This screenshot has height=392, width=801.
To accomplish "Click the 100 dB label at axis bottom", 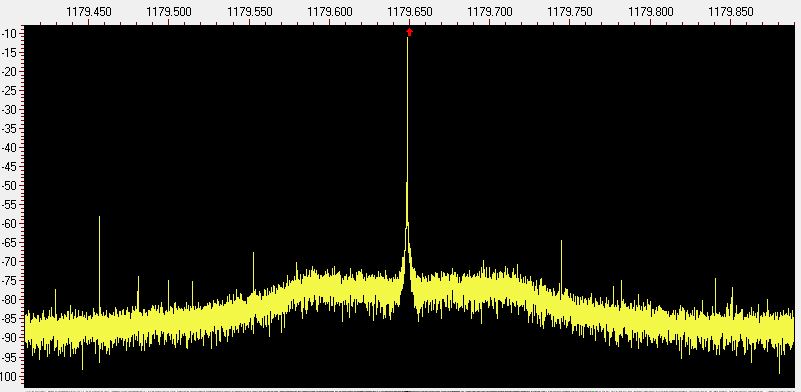I will pyautogui.click(x=11, y=376).
